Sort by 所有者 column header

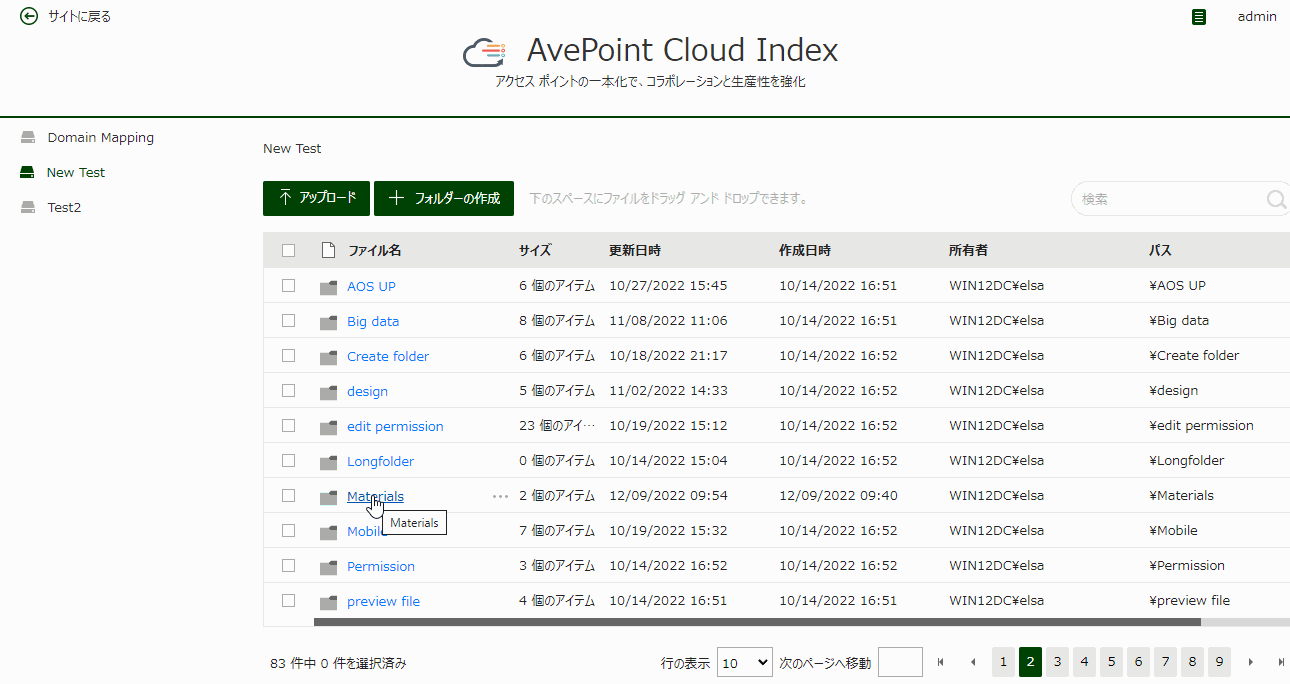[x=968, y=250]
